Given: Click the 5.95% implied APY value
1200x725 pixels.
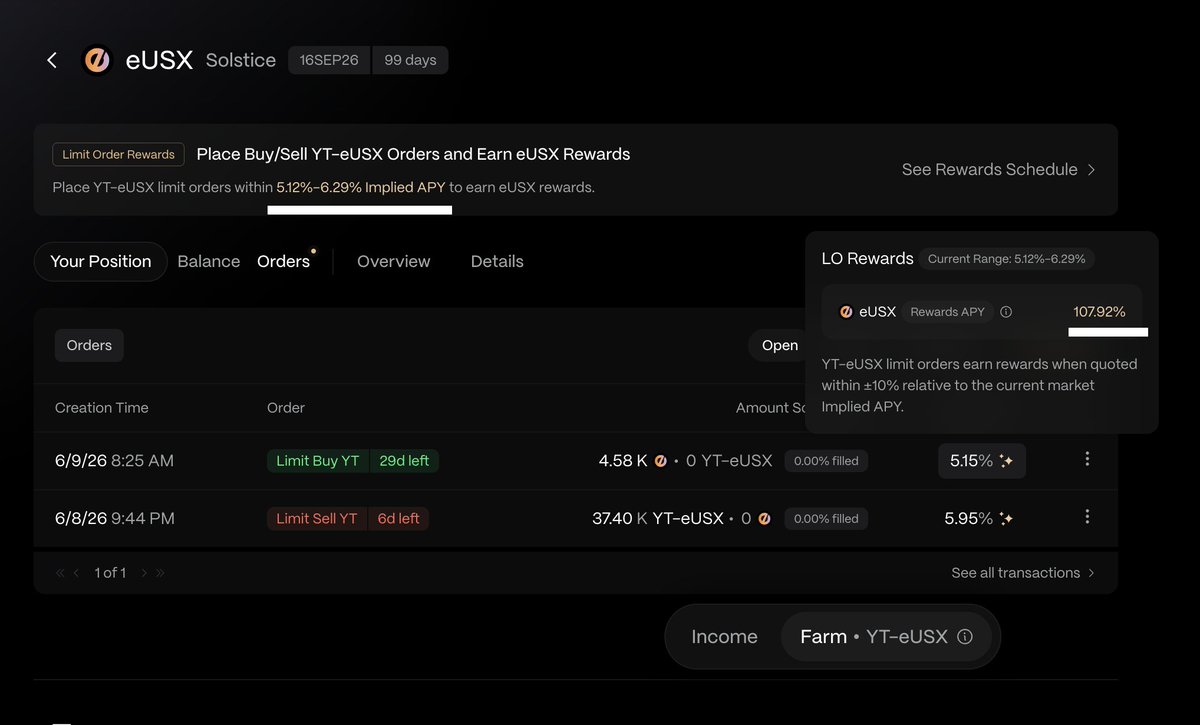Looking at the screenshot, I should [969, 519].
